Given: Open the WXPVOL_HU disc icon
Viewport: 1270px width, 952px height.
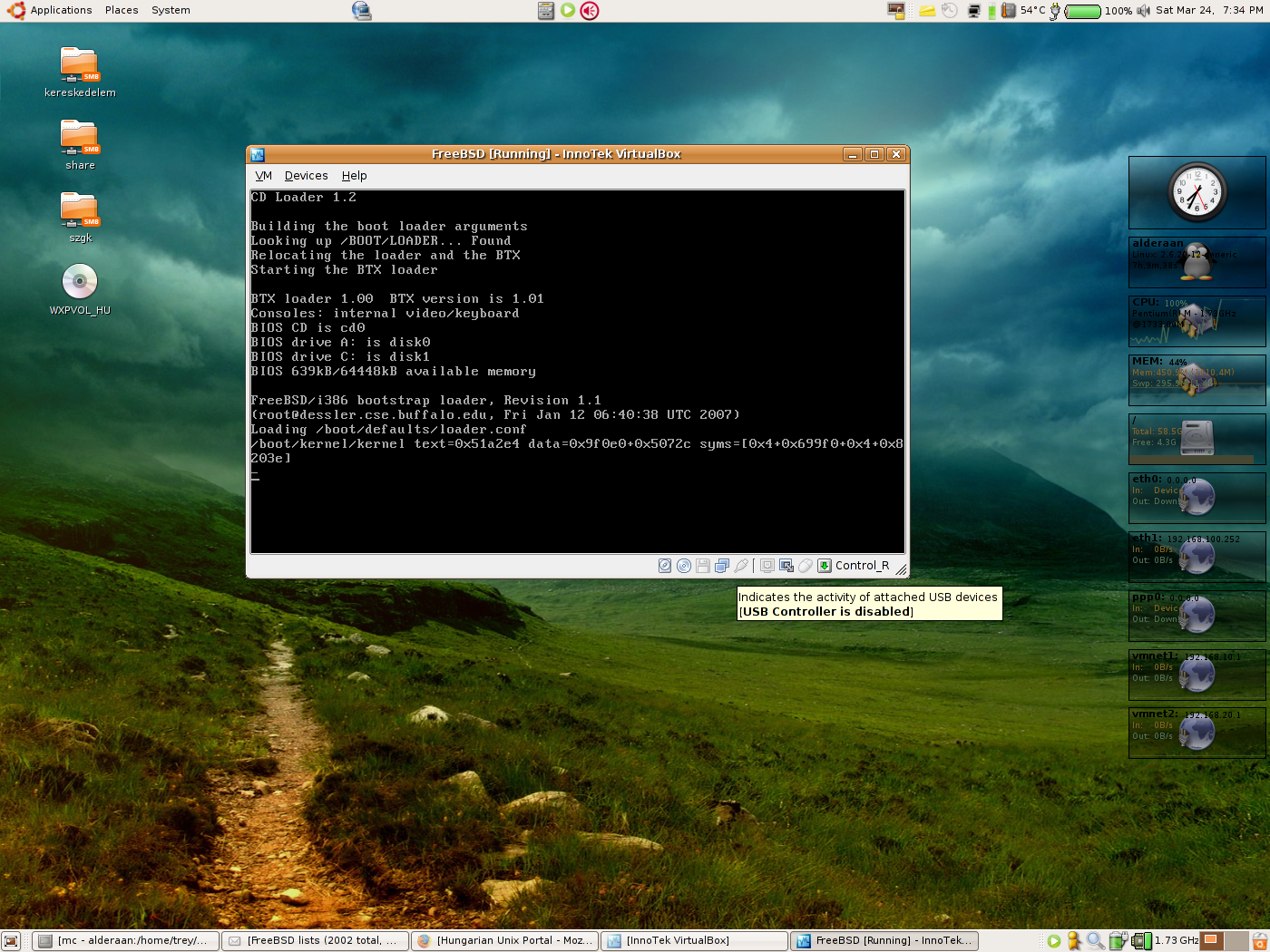Looking at the screenshot, I should [x=80, y=289].
